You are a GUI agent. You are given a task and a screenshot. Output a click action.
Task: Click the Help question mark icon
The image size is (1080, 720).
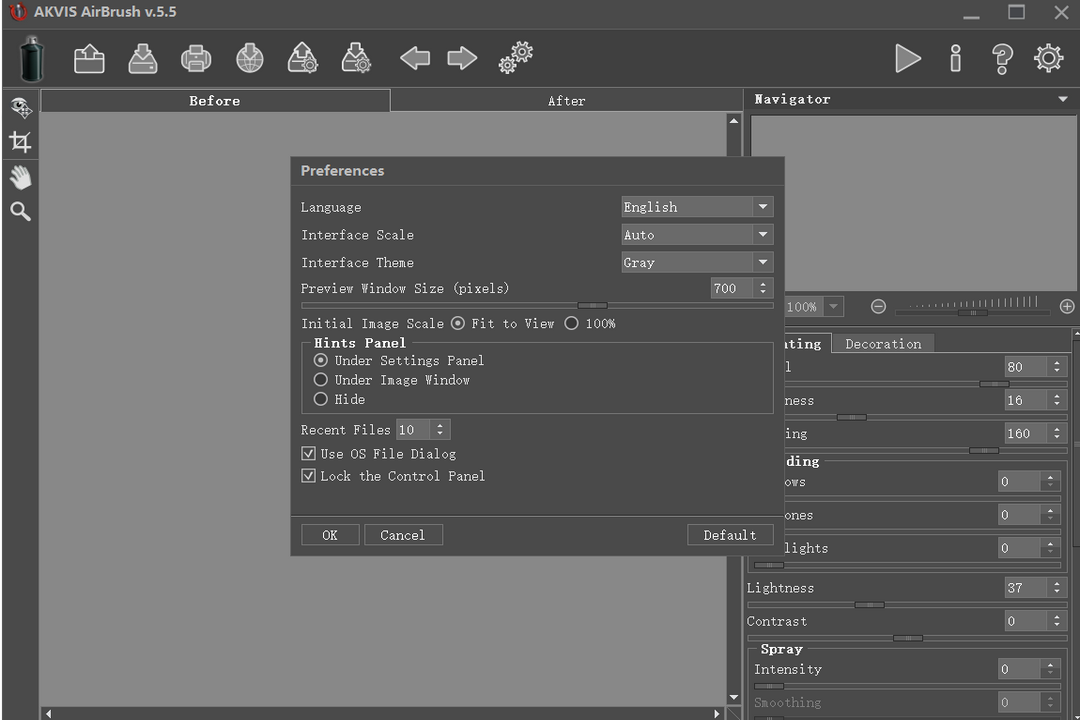tap(1002, 59)
